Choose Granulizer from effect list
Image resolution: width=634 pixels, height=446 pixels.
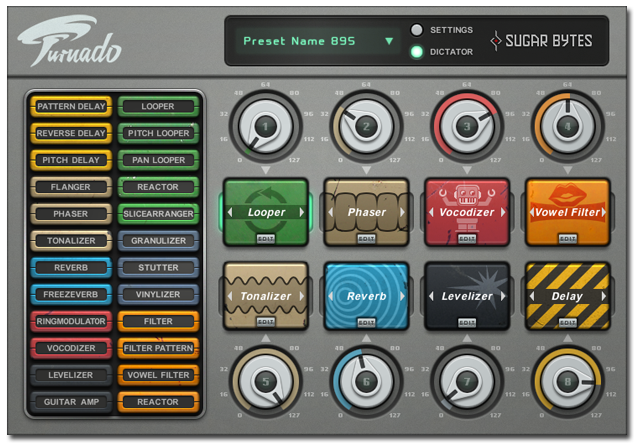tap(158, 241)
